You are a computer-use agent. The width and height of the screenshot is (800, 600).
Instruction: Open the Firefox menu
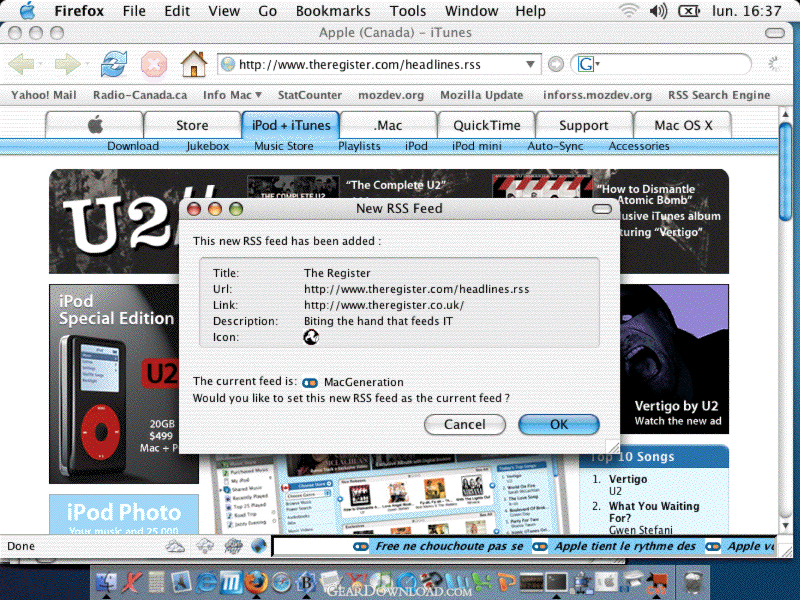(x=79, y=11)
